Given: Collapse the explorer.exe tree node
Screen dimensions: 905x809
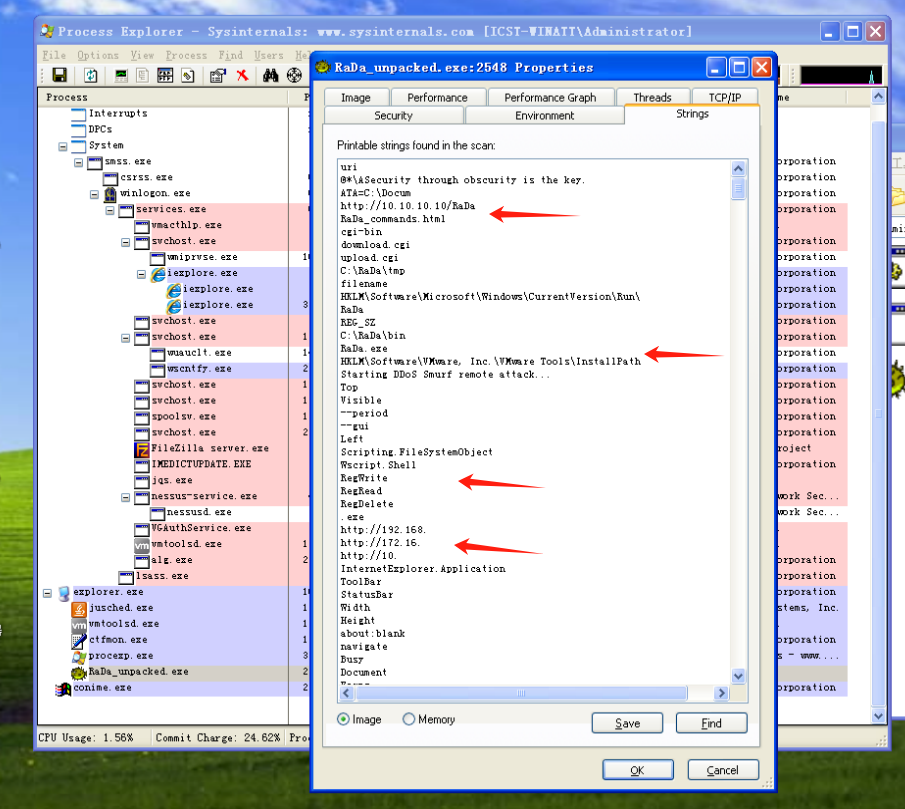Looking at the screenshot, I should pos(47,593).
